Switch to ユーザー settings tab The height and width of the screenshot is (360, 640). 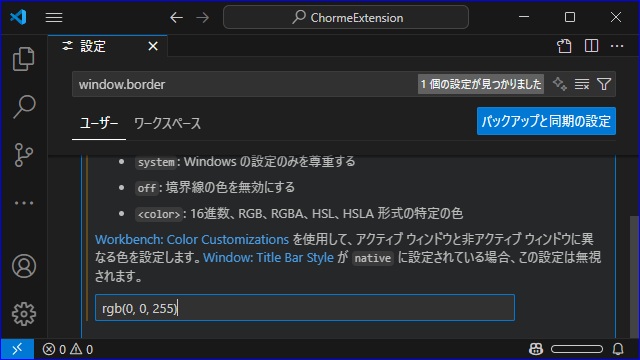click(x=99, y=123)
